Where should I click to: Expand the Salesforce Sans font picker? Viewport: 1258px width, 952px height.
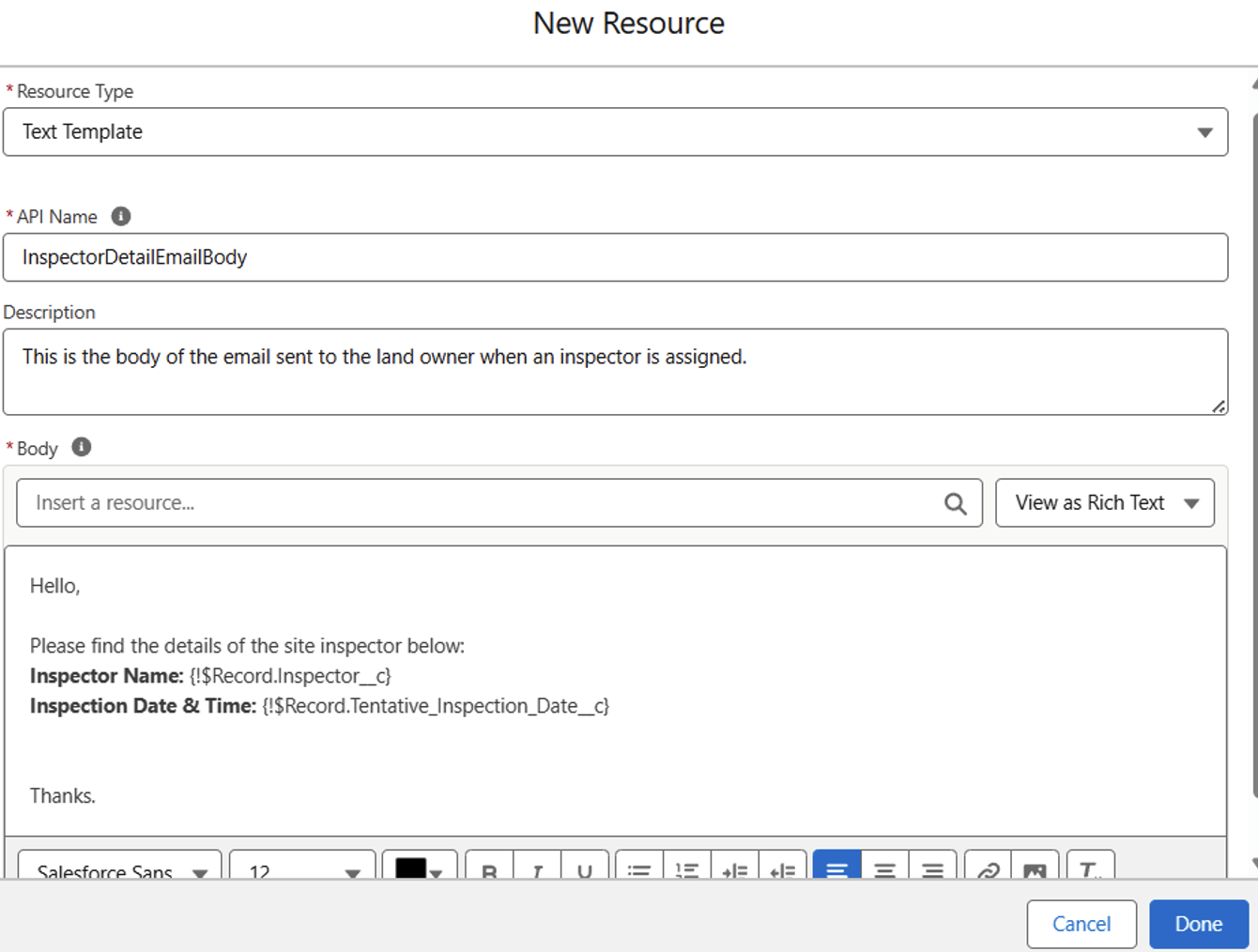pyautogui.click(x=119, y=871)
